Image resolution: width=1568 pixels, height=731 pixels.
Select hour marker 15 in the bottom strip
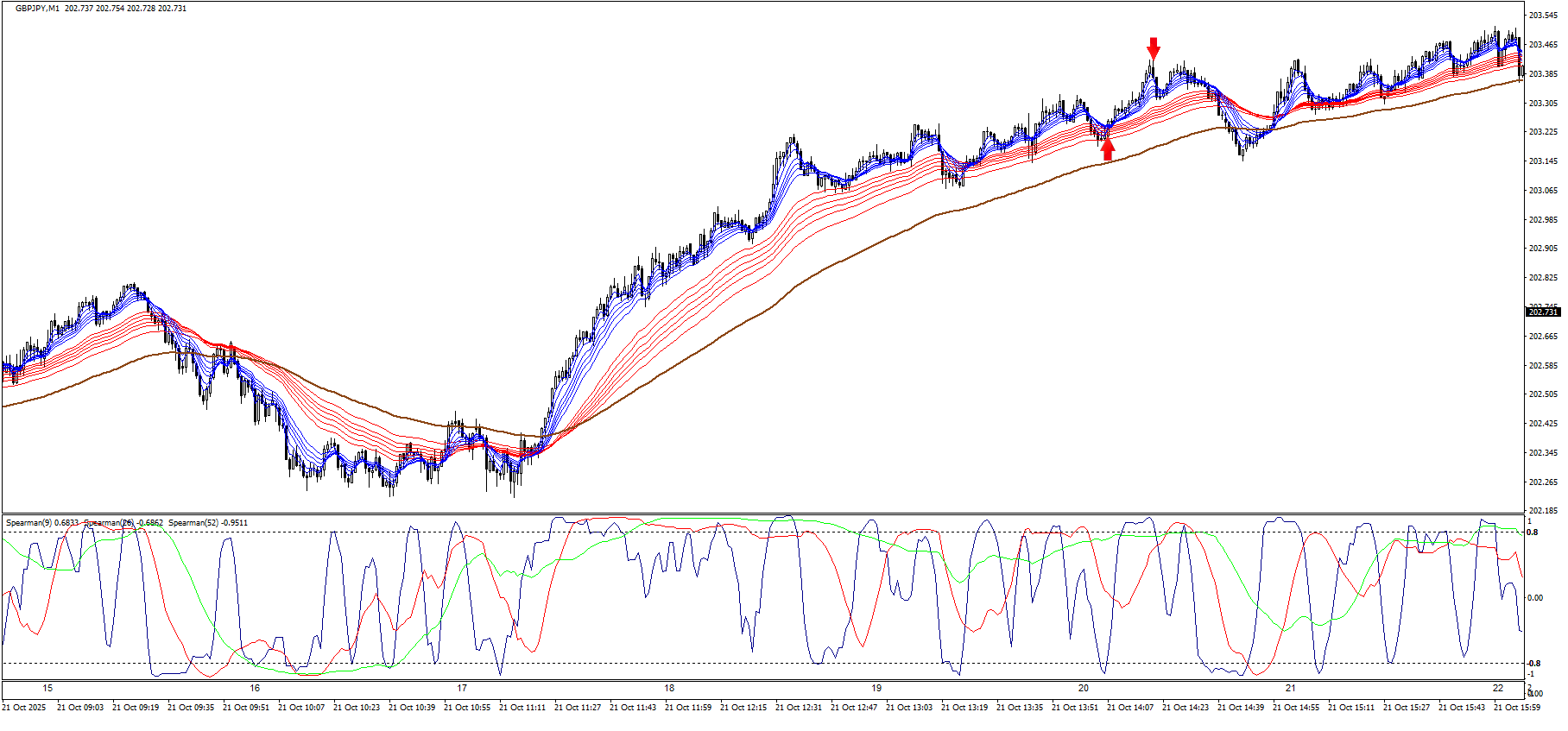pos(47,689)
